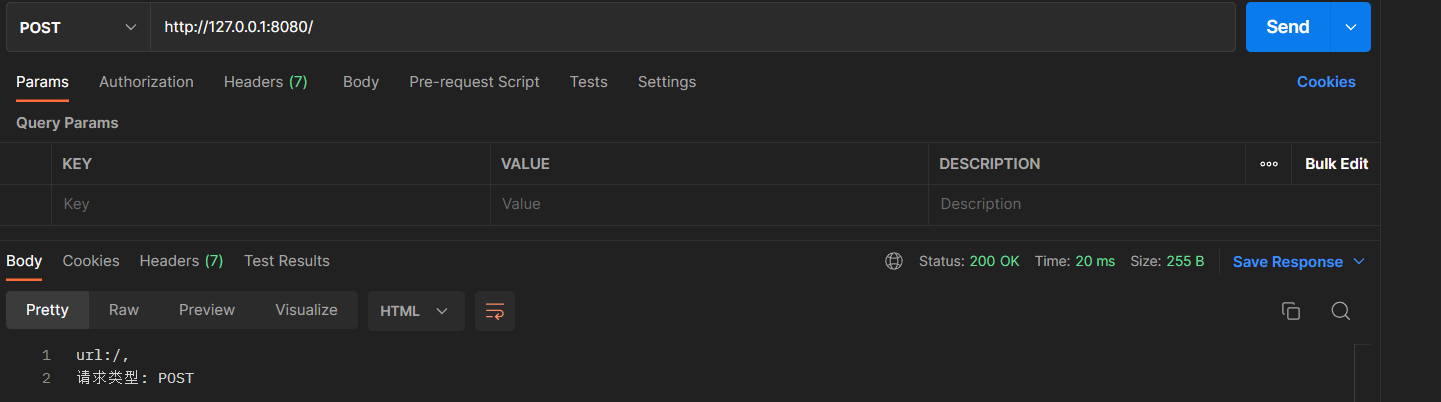Click the query param Key field

270,204
